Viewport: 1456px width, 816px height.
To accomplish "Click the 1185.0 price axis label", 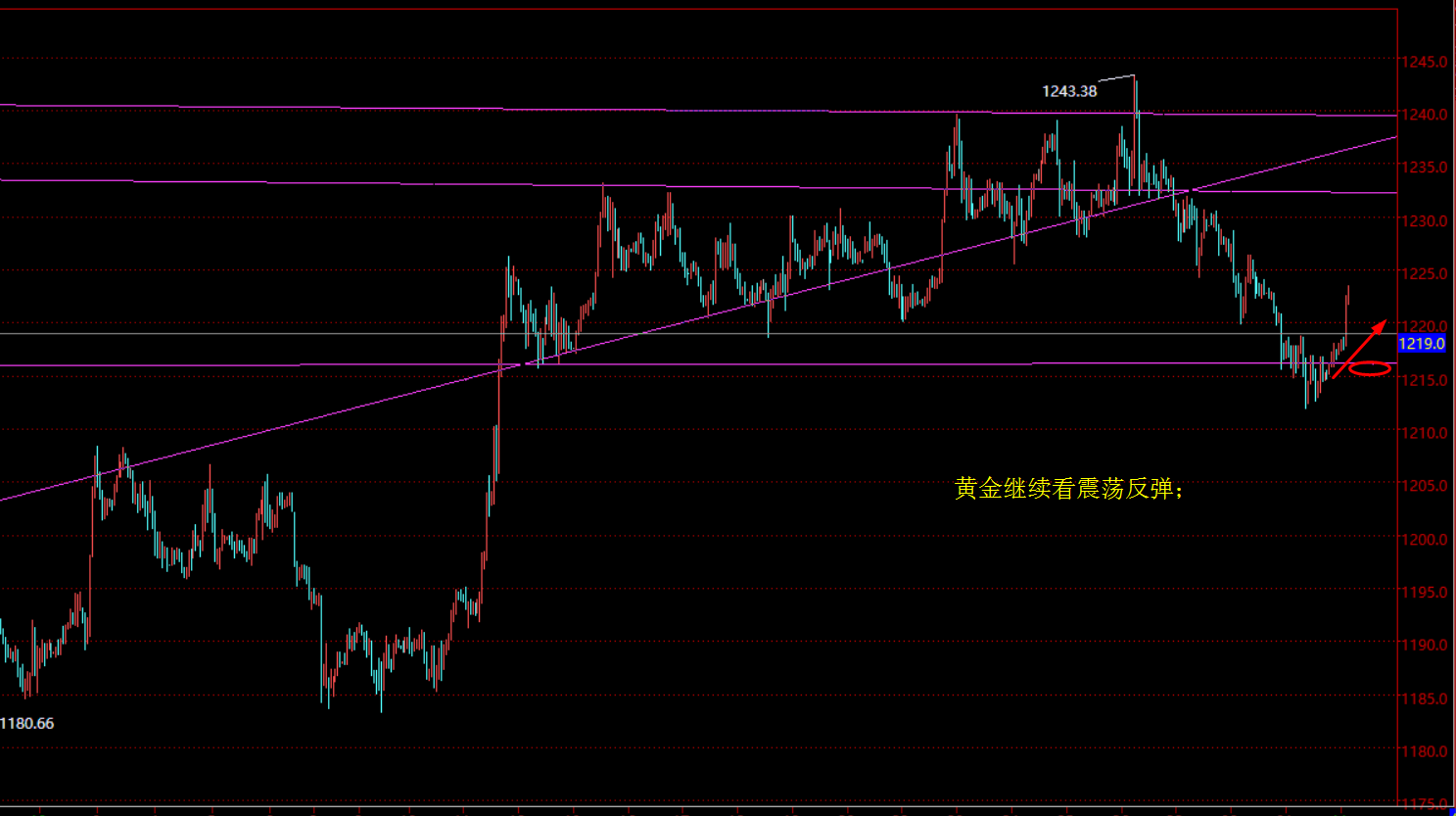I will pyautogui.click(x=1424, y=699).
